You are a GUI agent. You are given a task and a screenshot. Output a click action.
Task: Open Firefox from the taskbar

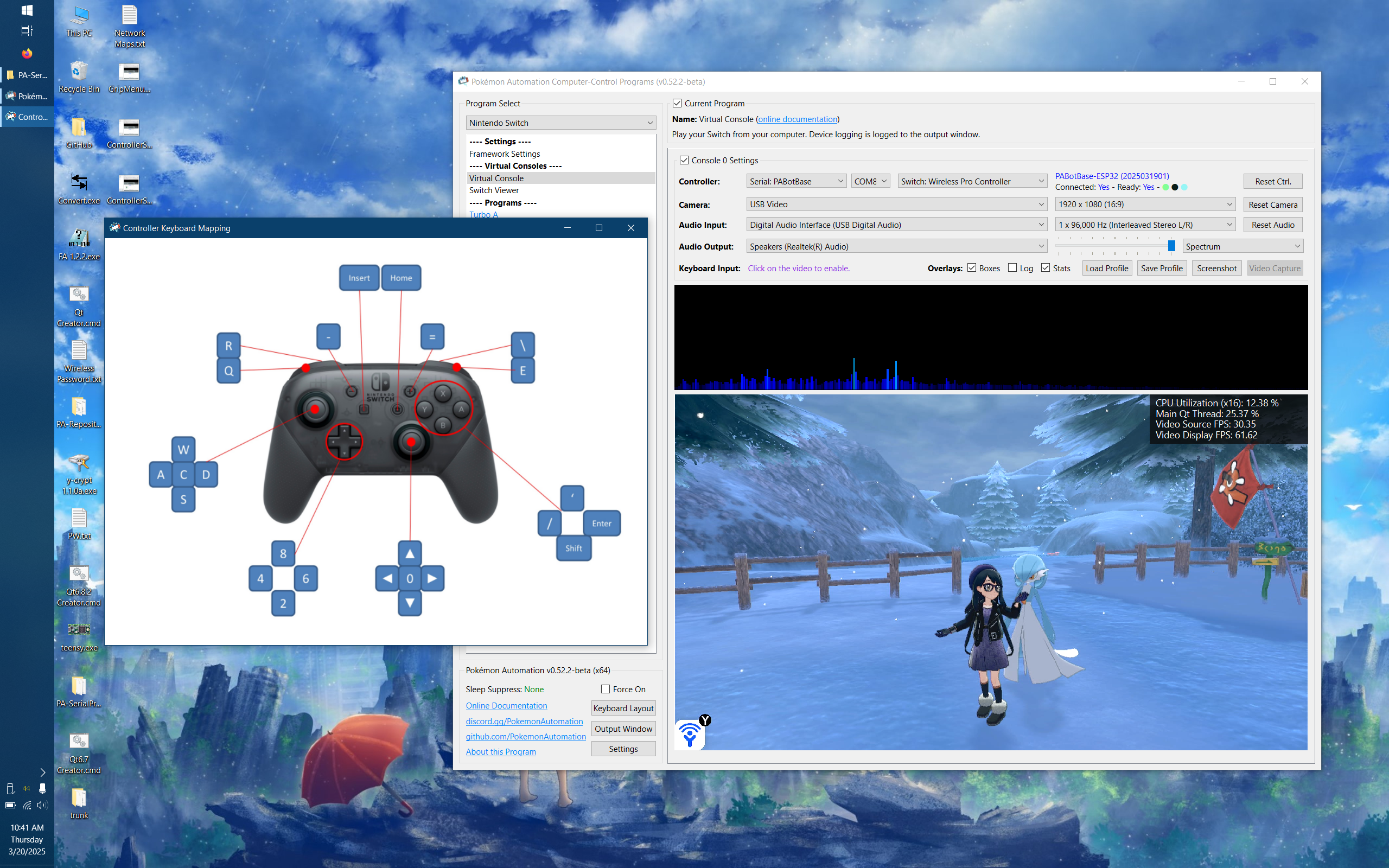[27, 53]
